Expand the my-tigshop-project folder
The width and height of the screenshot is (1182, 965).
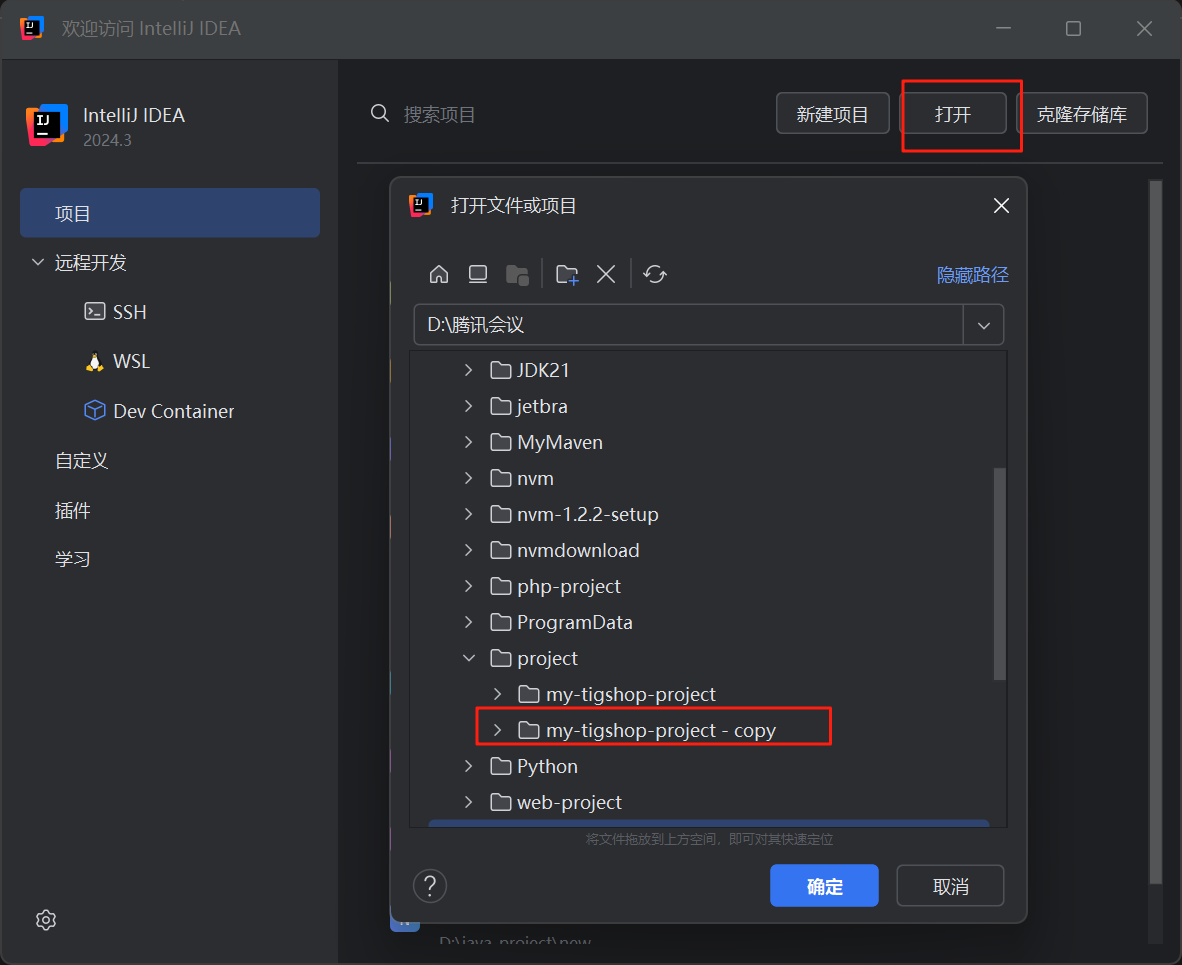[x=498, y=694]
